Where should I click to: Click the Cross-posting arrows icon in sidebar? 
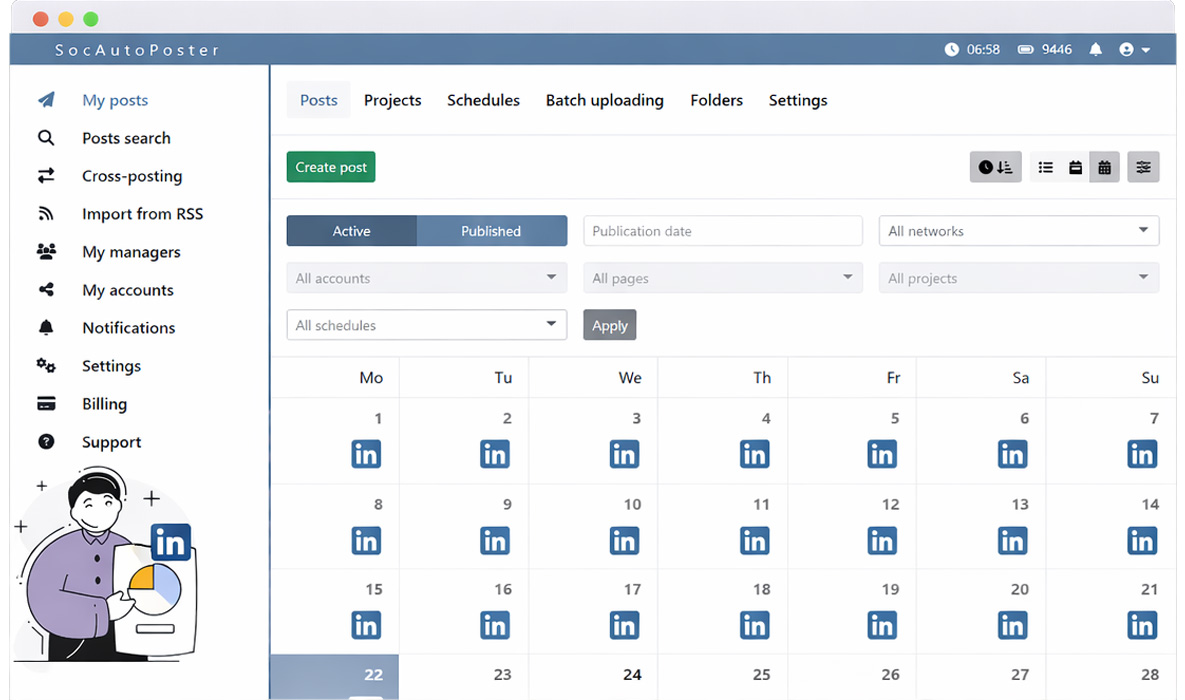coord(46,176)
